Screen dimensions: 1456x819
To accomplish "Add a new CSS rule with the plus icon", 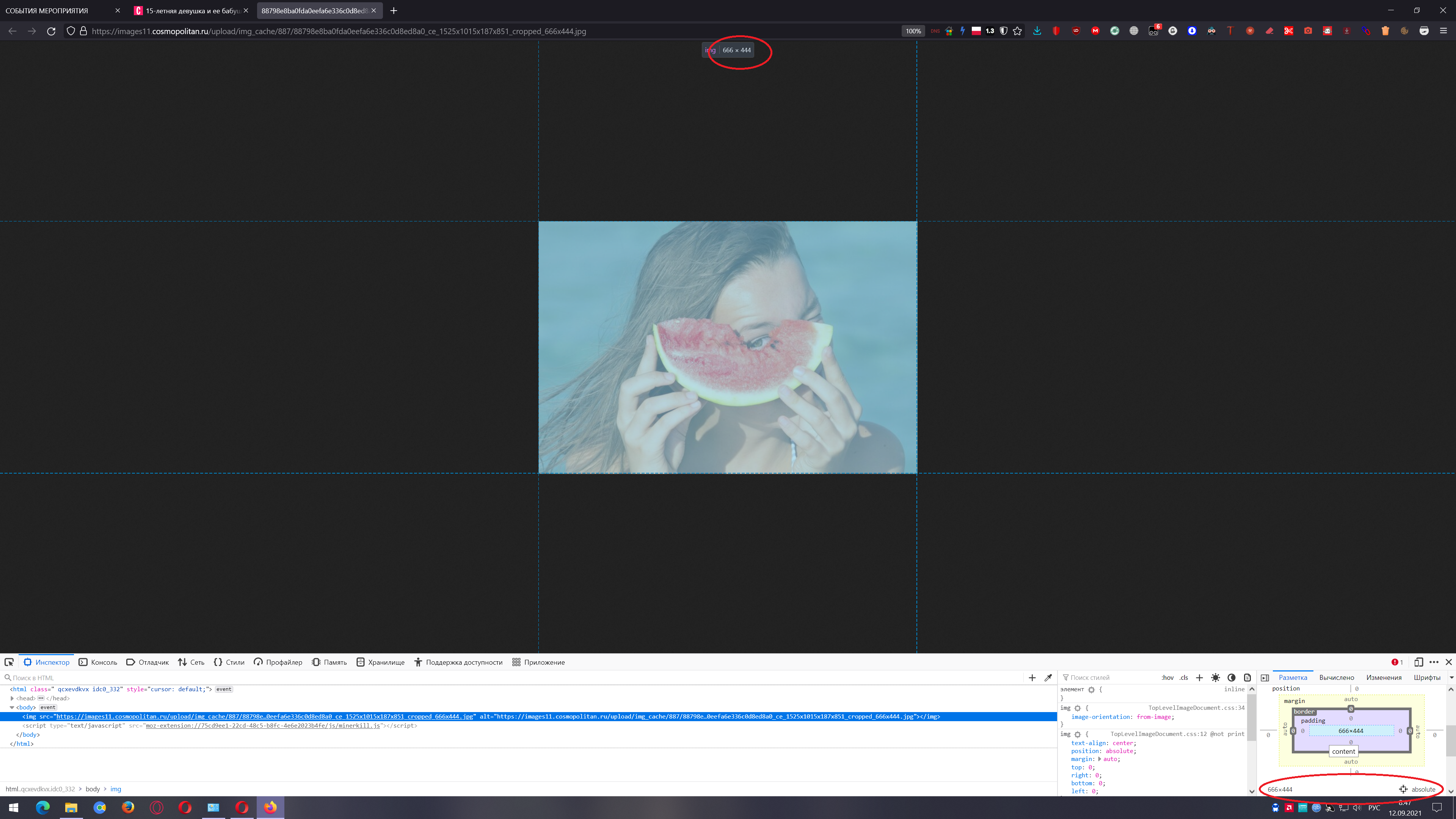I will coord(1199,678).
